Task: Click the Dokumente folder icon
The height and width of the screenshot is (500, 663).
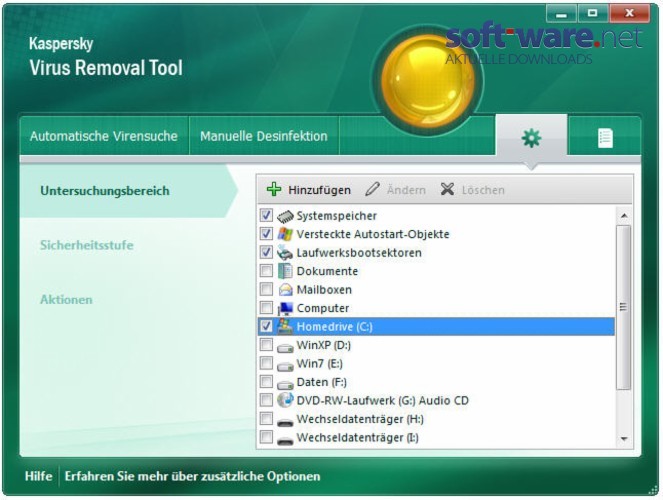Action: pos(285,271)
